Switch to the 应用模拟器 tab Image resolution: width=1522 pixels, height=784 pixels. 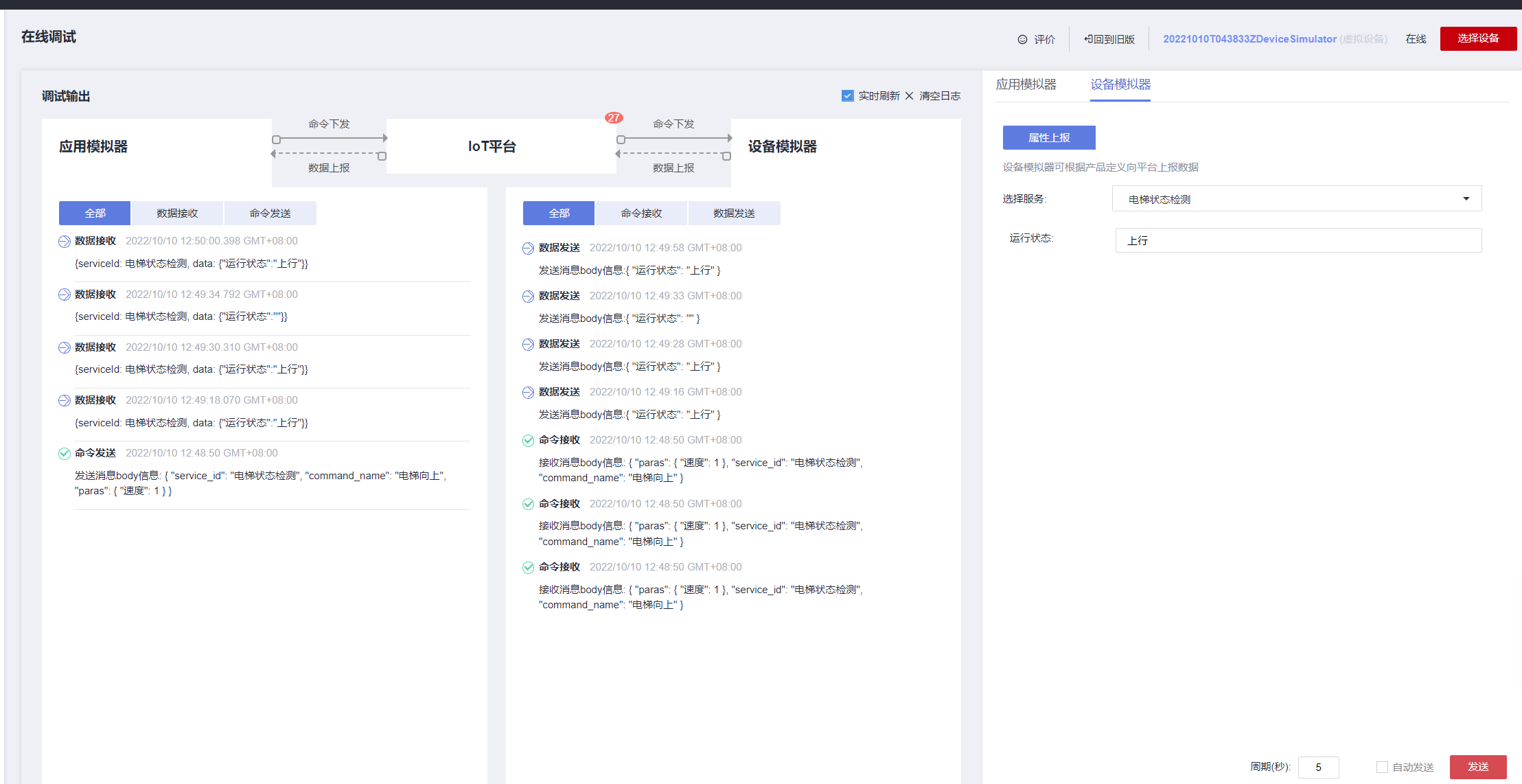1026,84
